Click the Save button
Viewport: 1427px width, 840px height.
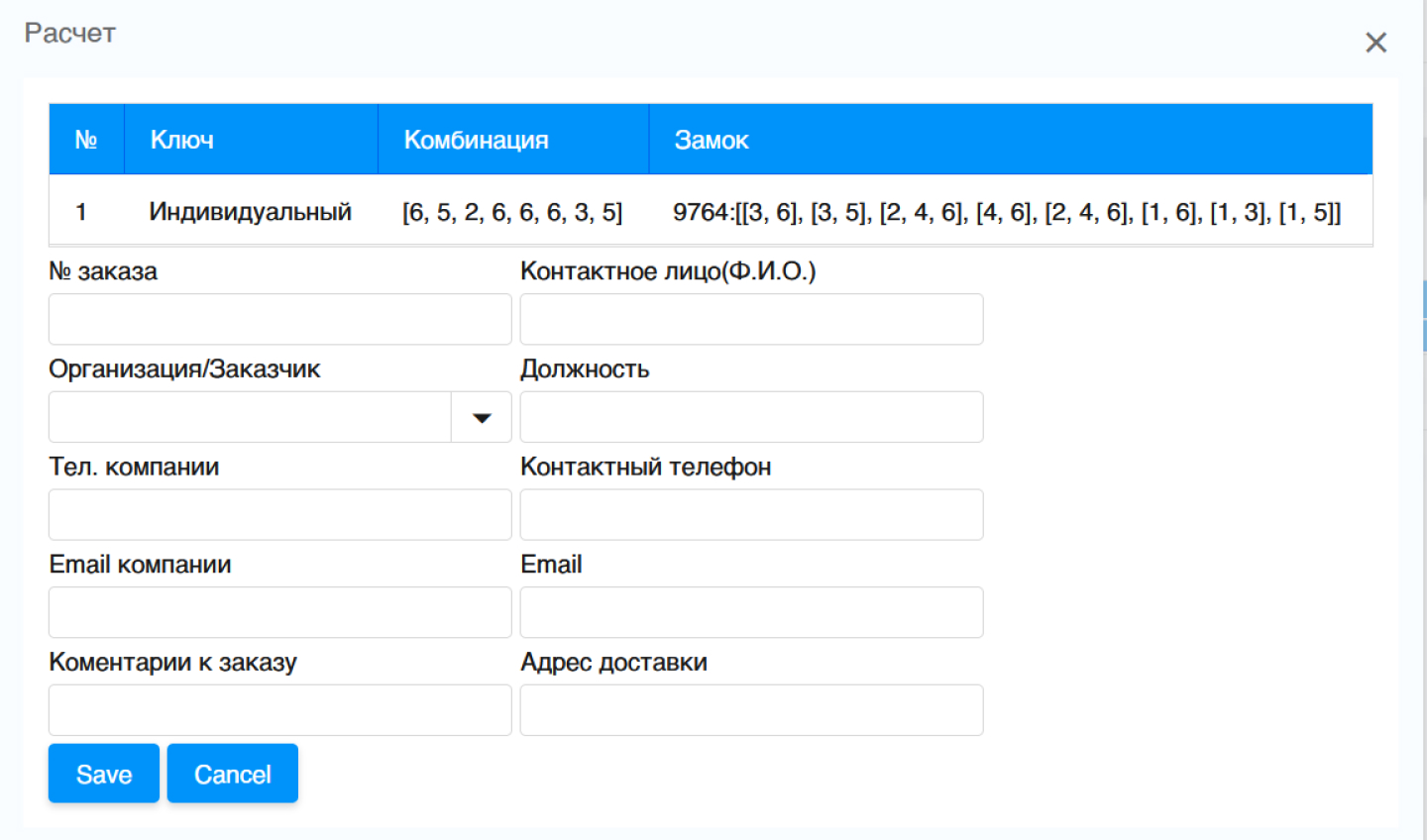[x=104, y=774]
